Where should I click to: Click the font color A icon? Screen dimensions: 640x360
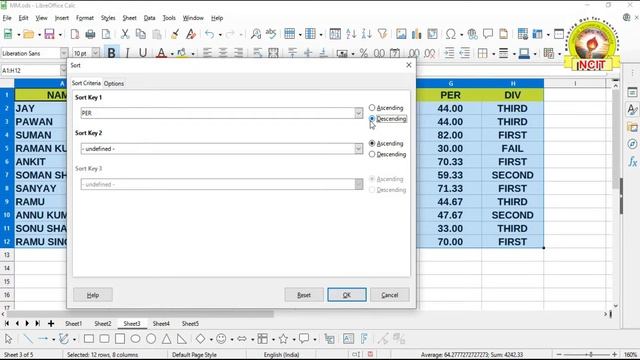coord(161,53)
